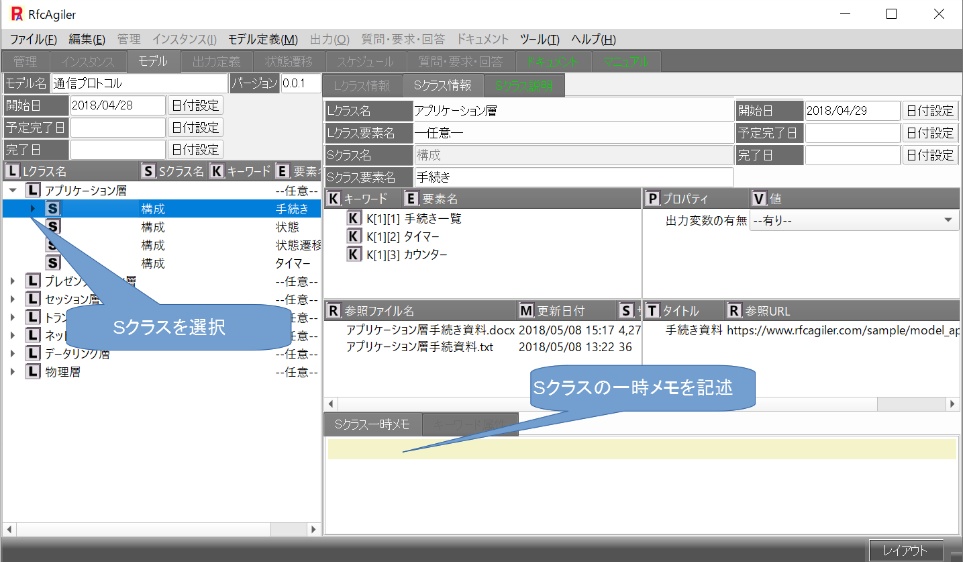Click the L icon of 物理層
The height and width of the screenshot is (562, 963).
click(x=33, y=372)
